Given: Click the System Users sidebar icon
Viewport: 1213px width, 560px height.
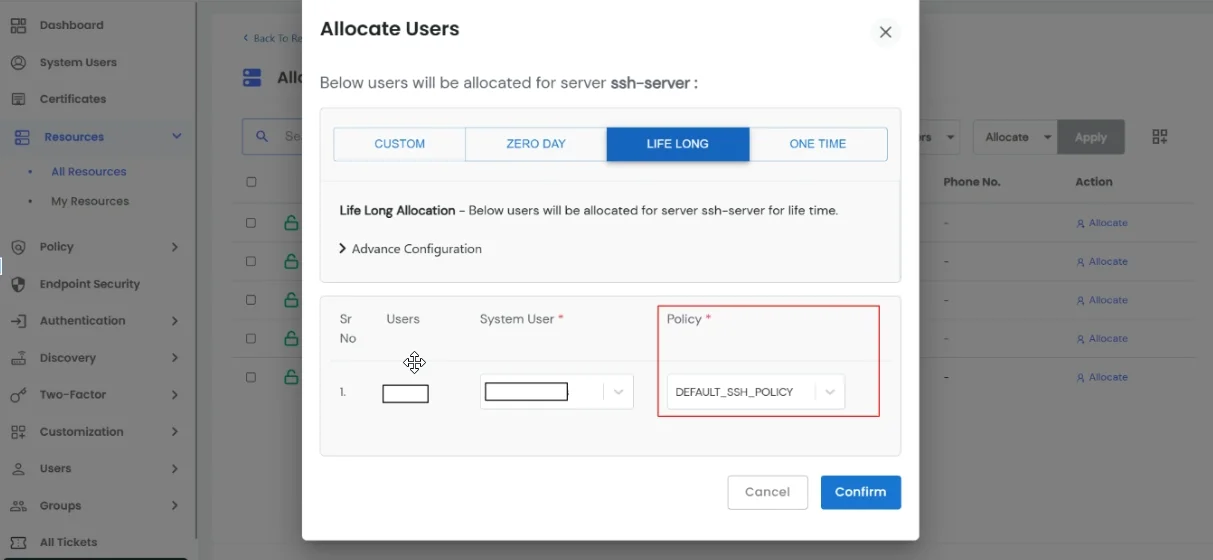Looking at the screenshot, I should (x=18, y=62).
